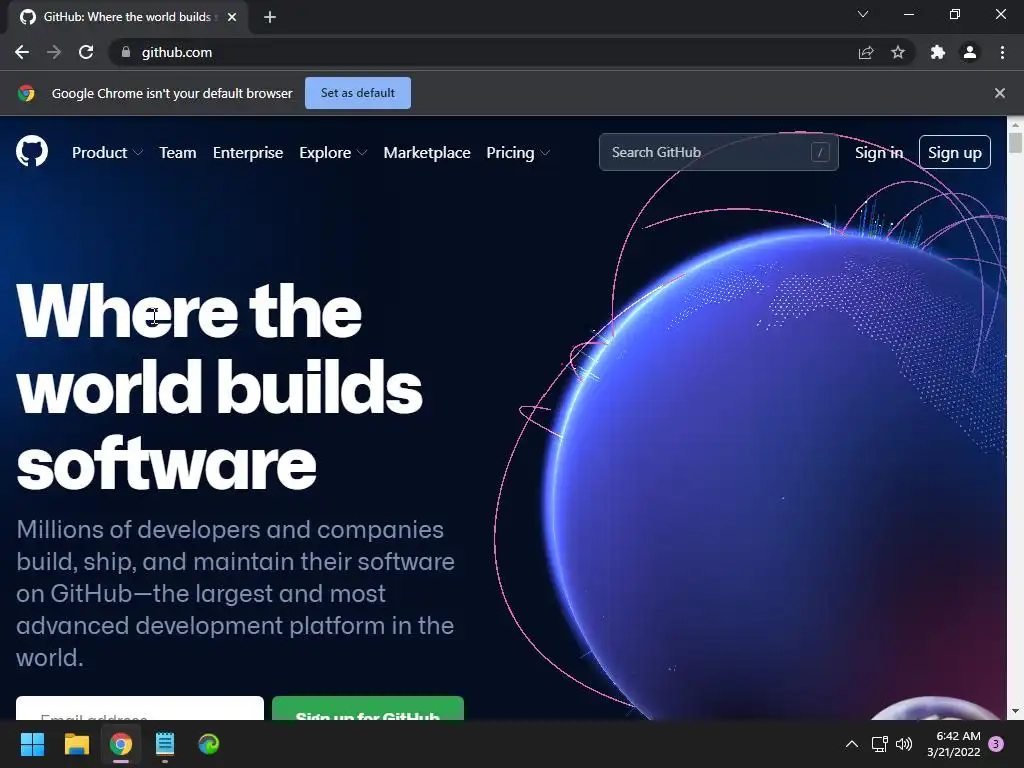Expand the Pricing dropdown menu
Viewport: 1024px width, 768px height.
[x=518, y=153]
